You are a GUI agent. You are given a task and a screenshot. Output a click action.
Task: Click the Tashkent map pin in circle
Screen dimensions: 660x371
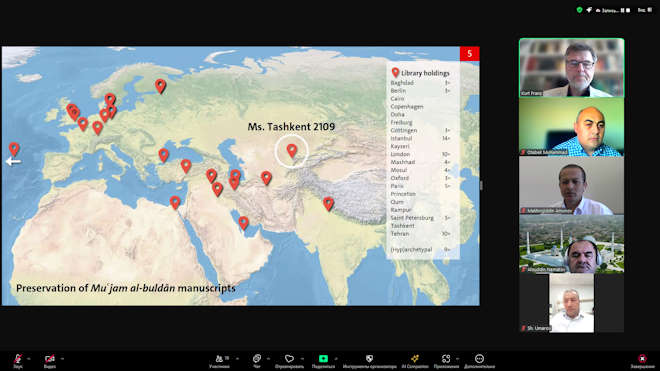click(292, 150)
